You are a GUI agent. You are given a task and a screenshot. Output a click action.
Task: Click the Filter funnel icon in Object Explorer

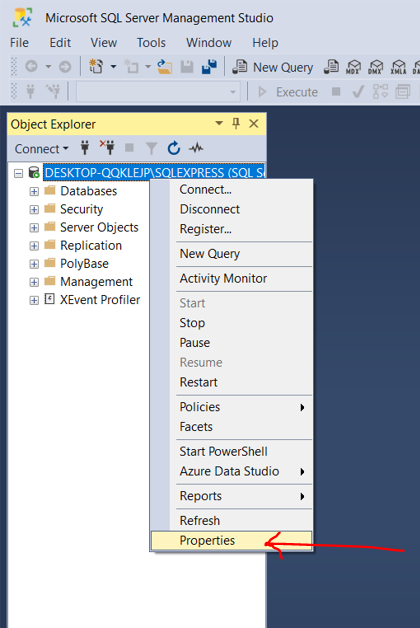151,149
